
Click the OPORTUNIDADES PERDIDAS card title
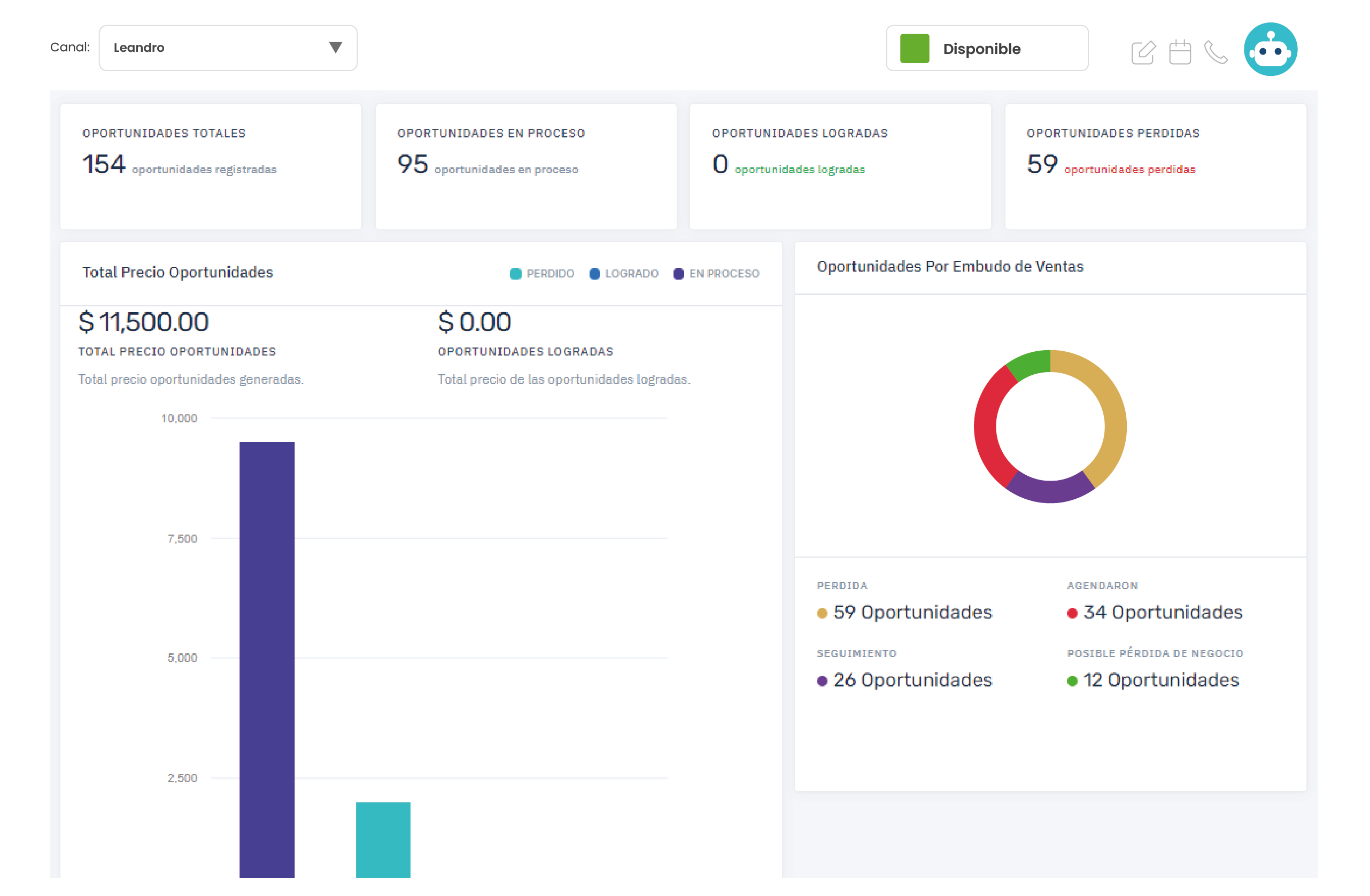coord(1113,133)
